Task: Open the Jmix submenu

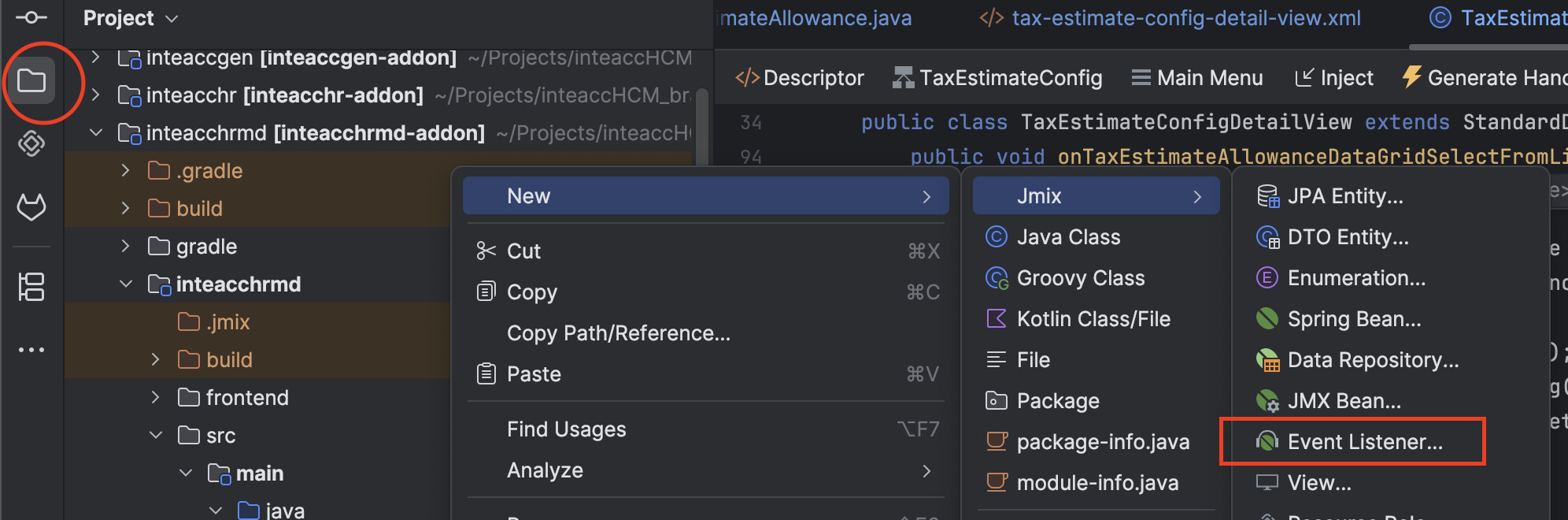Action: 1096,195
